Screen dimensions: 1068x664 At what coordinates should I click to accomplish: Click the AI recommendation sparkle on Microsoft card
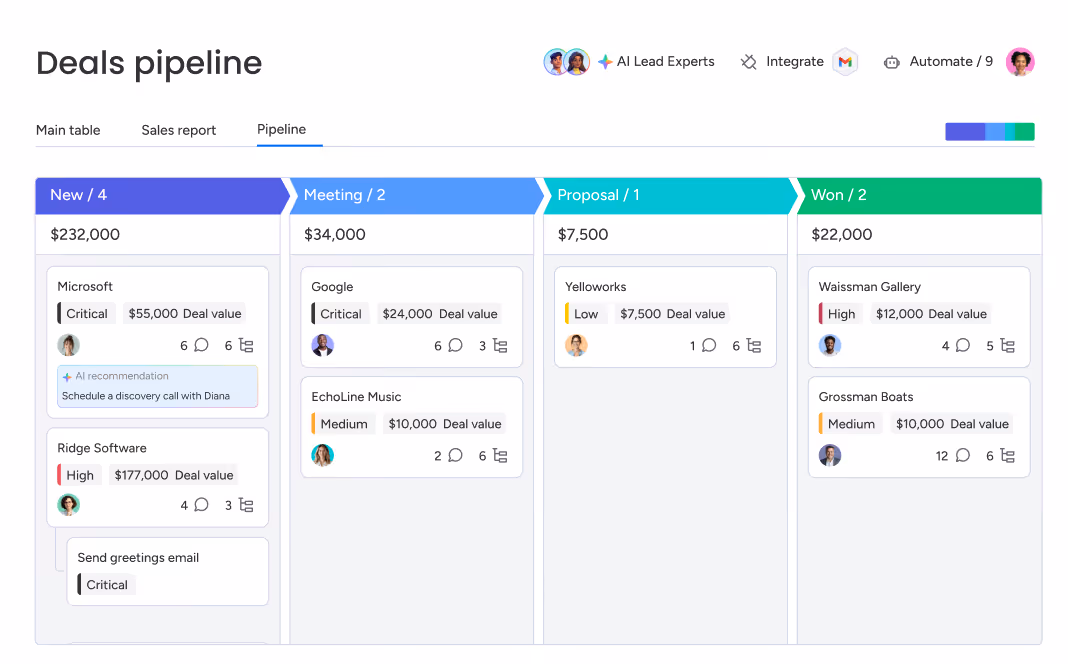coord(67,377)
